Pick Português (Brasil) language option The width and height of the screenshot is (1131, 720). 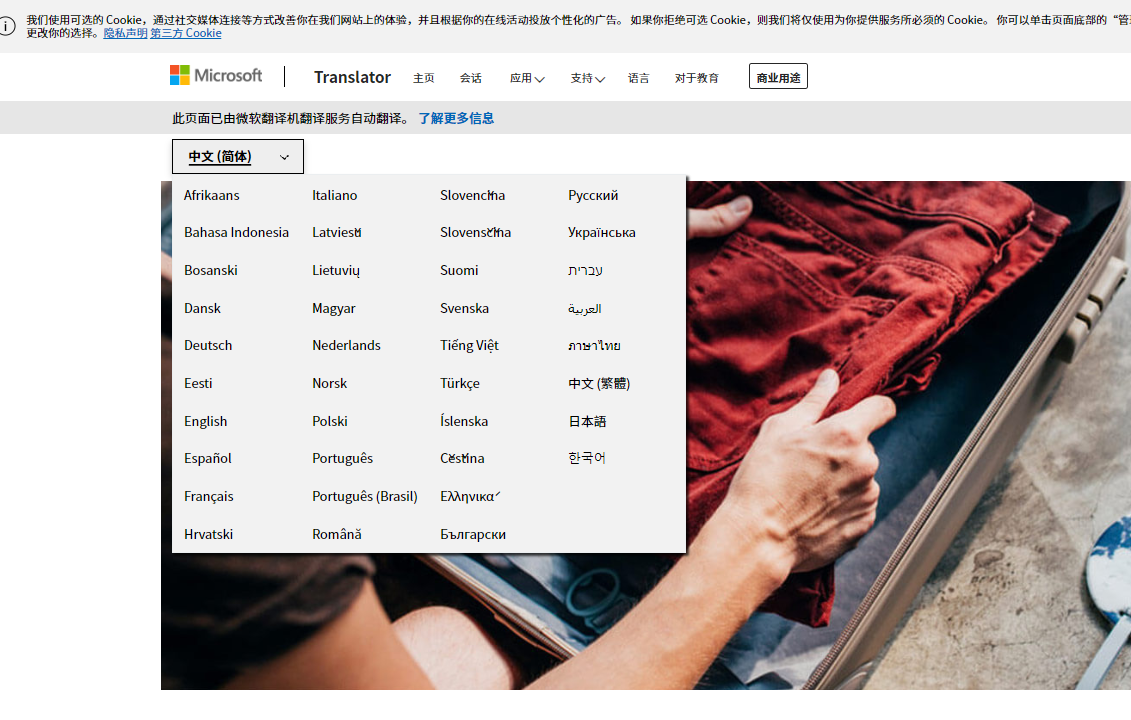pos(365,496)
